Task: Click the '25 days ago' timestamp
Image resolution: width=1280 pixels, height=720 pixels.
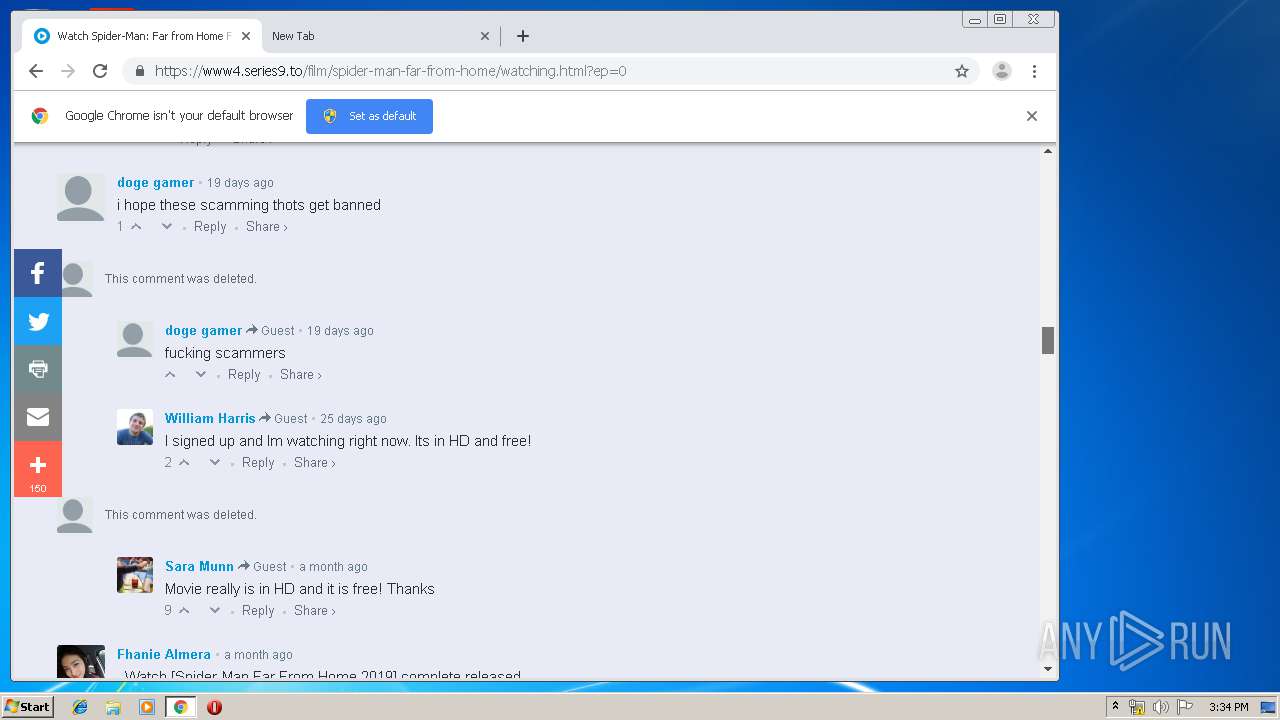Action: (353, 419)
